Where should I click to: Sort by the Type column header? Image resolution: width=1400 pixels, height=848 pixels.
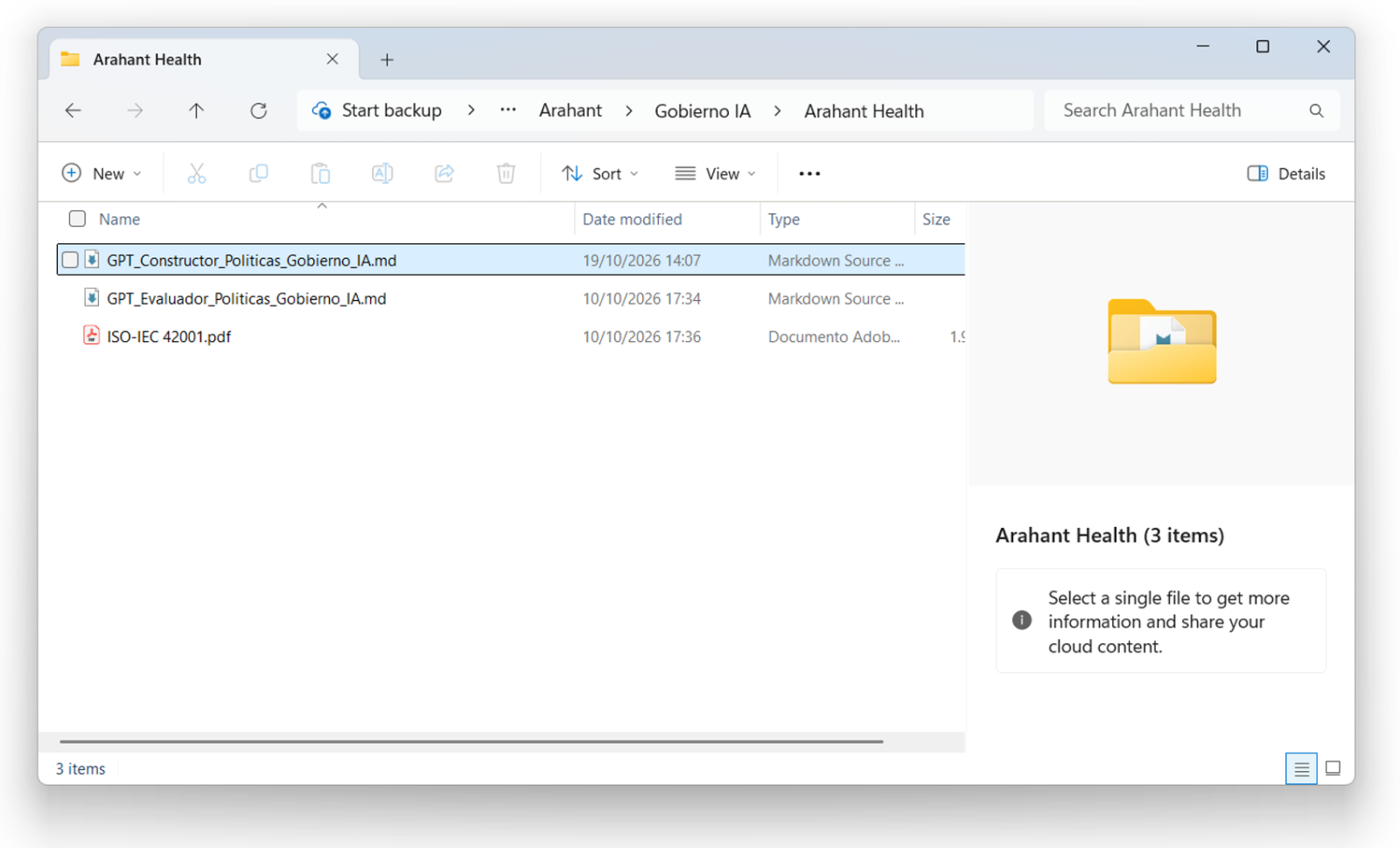click(784, 219)
